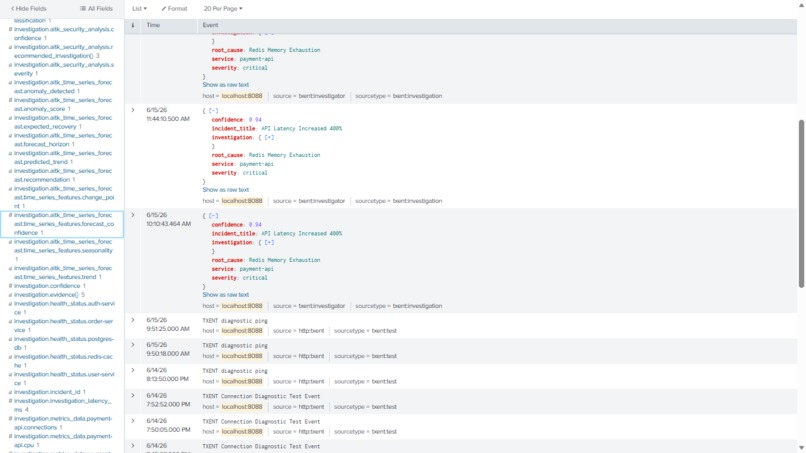Expand the 10:10:43.464 AM event row
Screen dimensions: 806x453
pyautogui.click(x=133, y=215)
